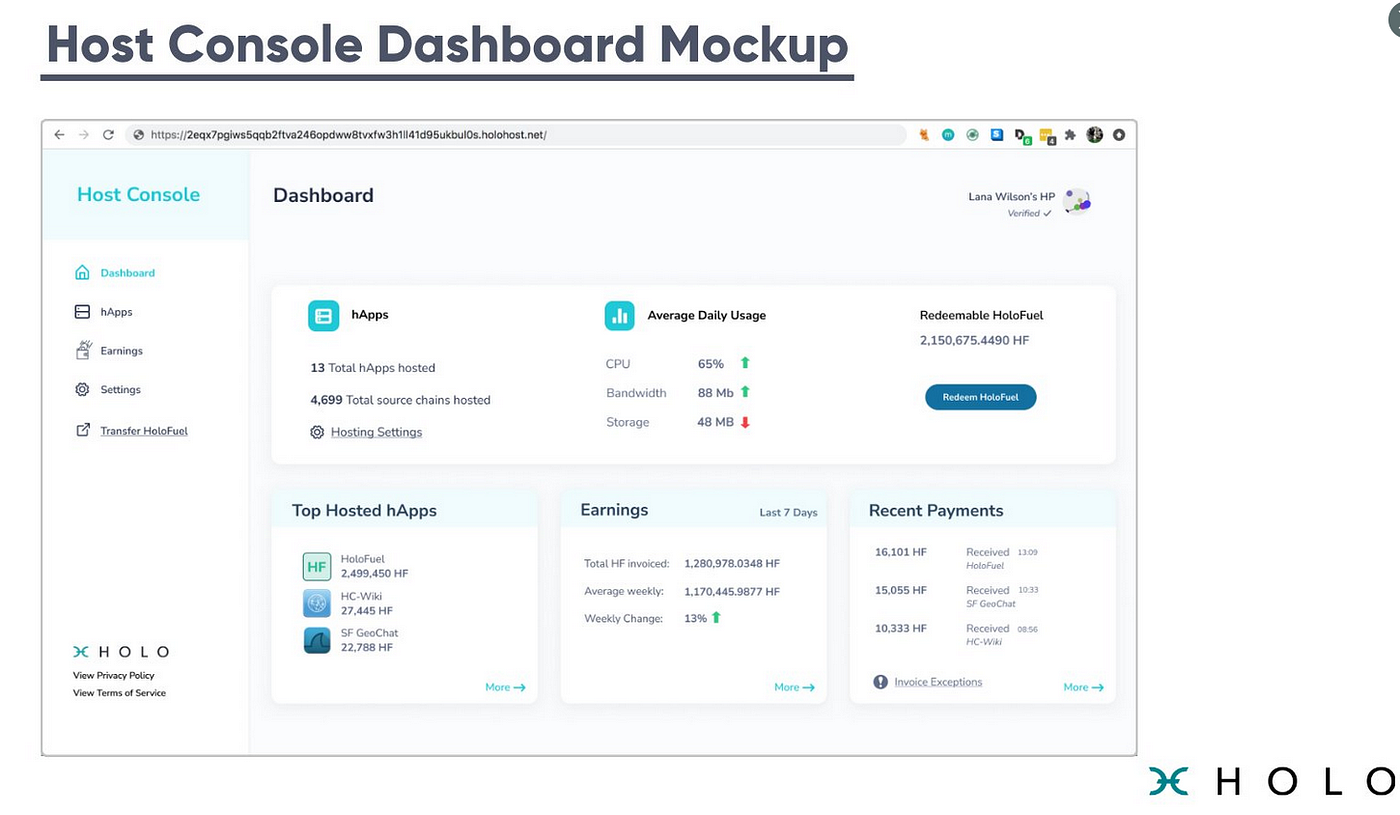Click More in the Earnings card
The width and height of the screenshot is (1400, 815).
pos(794,687)
